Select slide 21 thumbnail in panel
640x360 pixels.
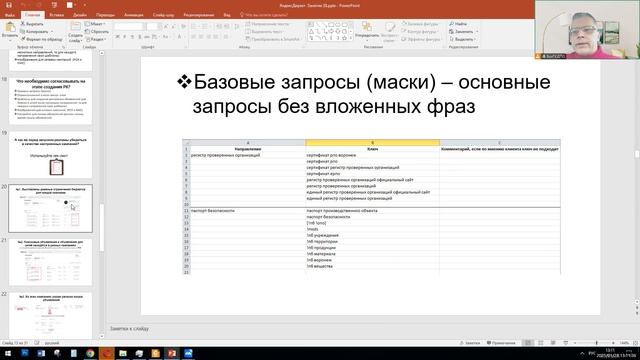coord(51,262)
